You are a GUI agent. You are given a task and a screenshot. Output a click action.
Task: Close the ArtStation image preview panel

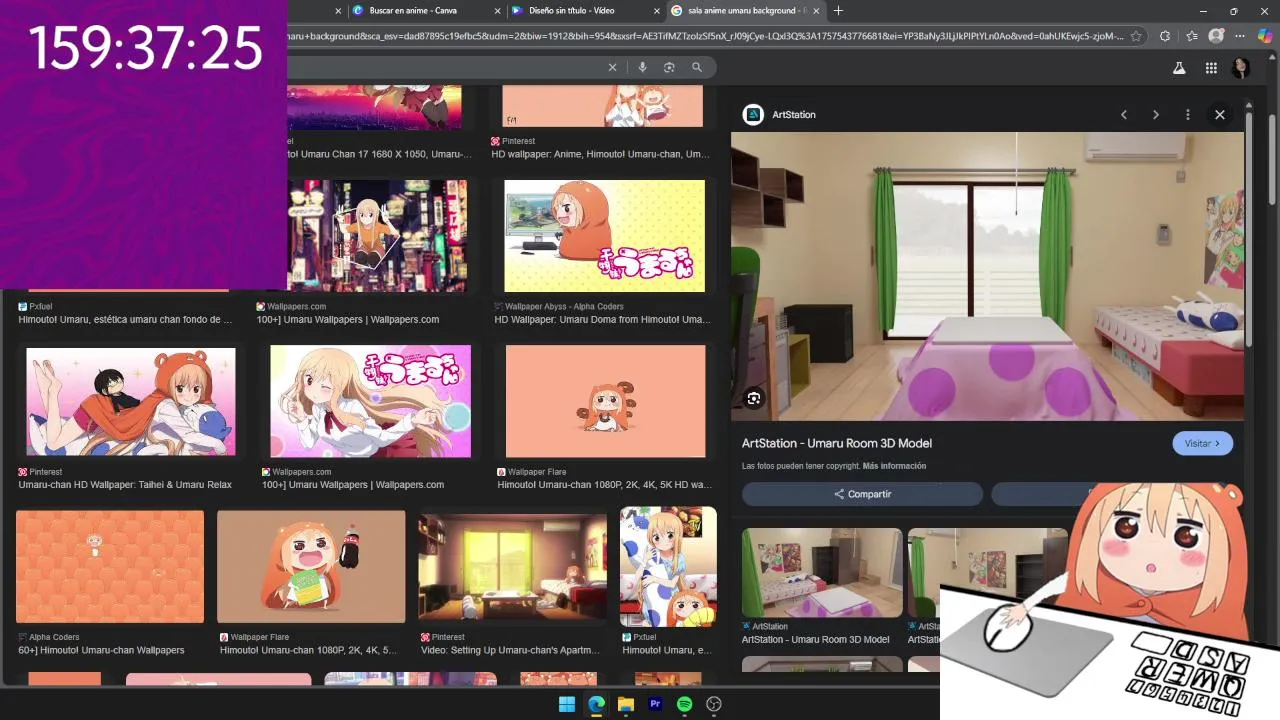pyautogui.click(x=1220, y=115)
